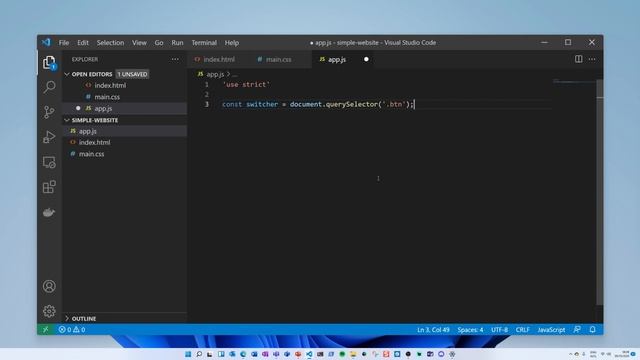
Task: Open the Accounts menu icon
Action: [49, 286]
